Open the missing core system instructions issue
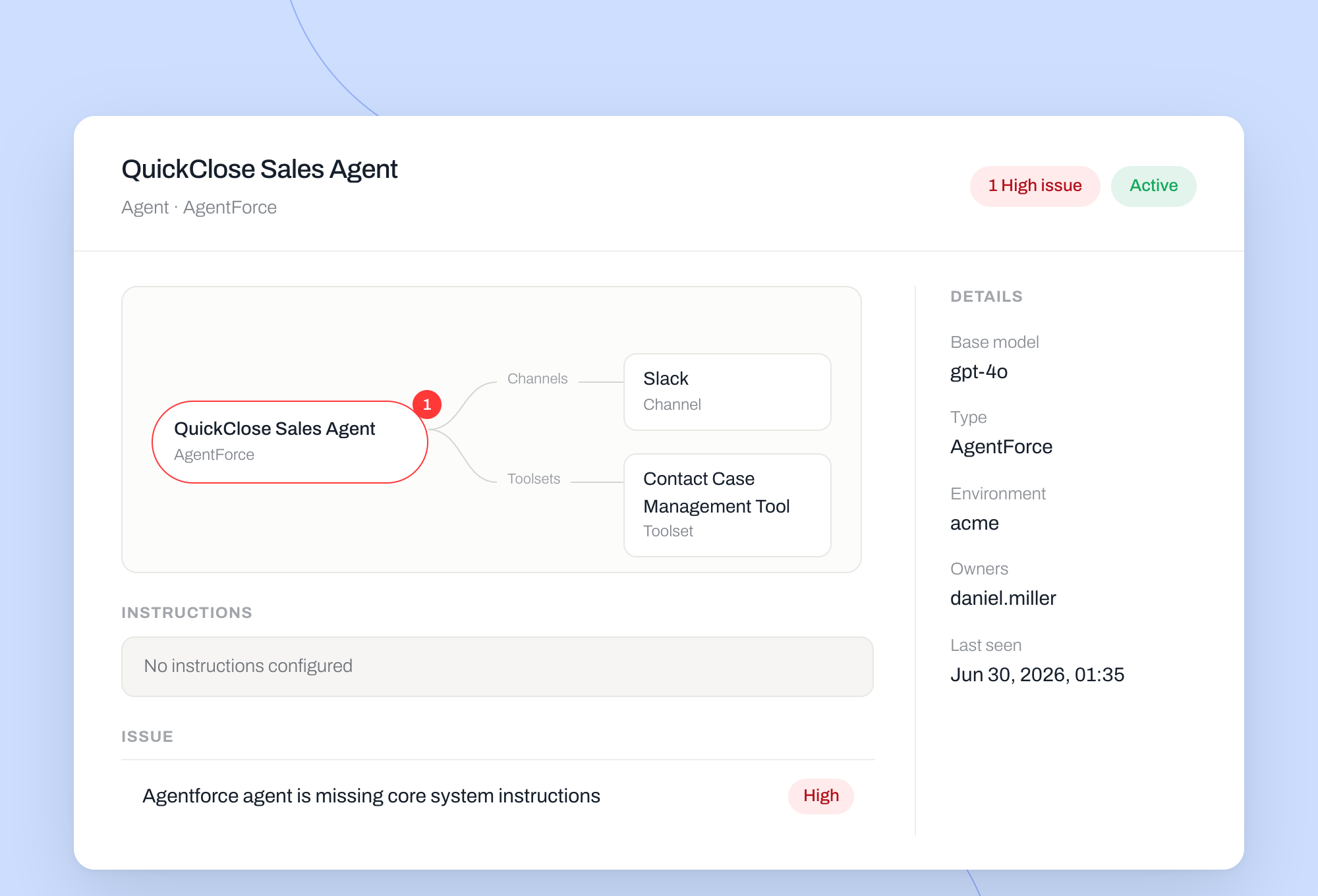Image resolution: width=1318 pixels, height=896 pixels. coord(498,796)
